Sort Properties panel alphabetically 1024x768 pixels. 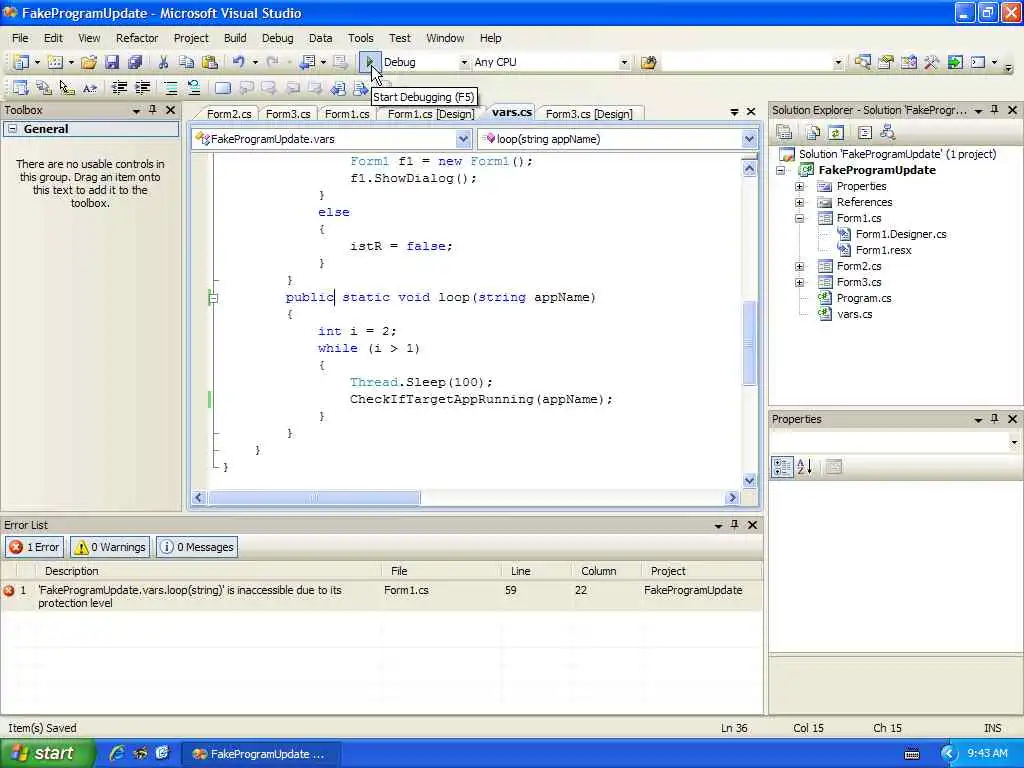(x=805, y=466)
